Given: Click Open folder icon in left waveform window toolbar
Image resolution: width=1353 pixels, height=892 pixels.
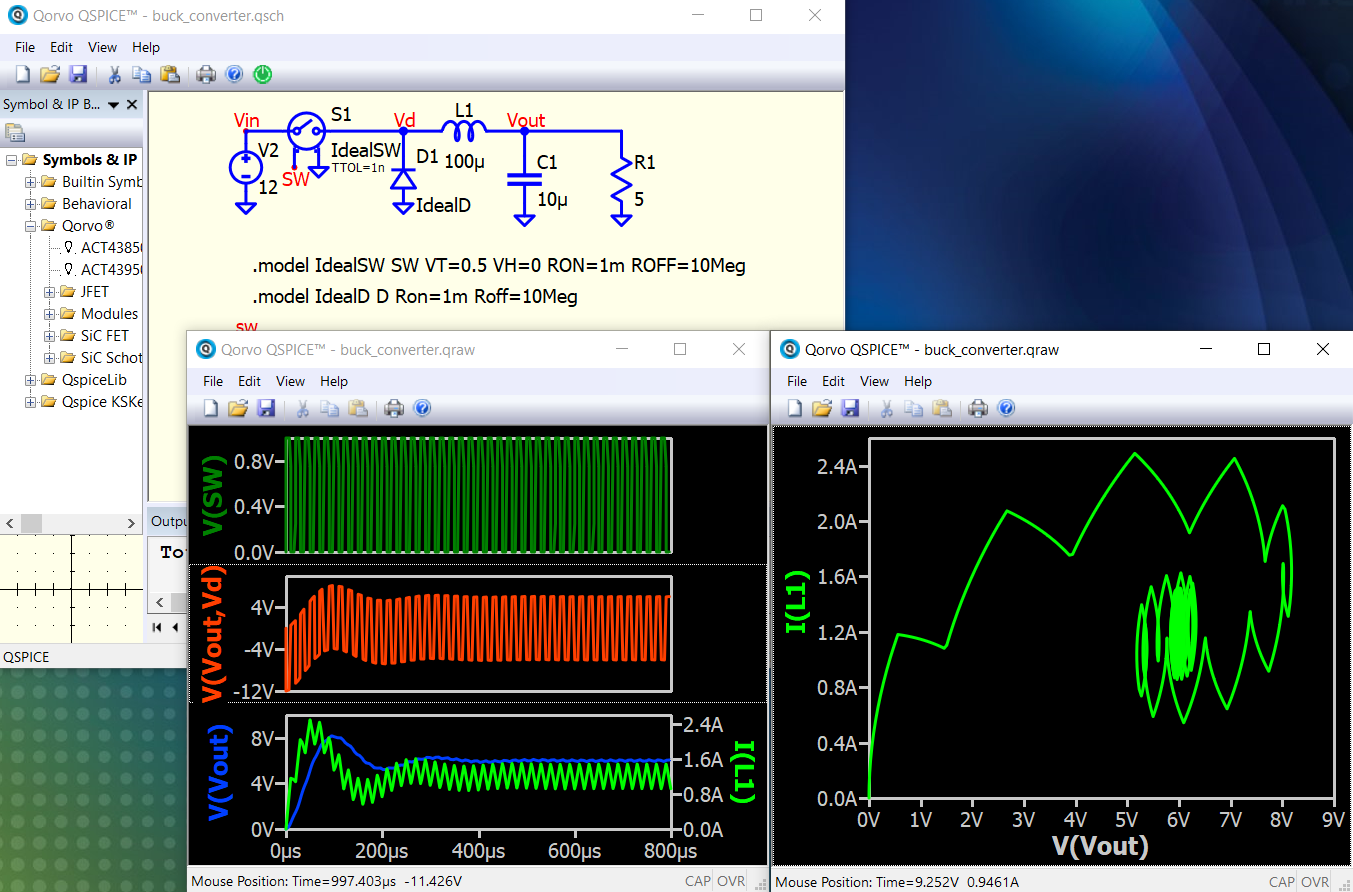Looking at the screenshot, I should 238,408.
